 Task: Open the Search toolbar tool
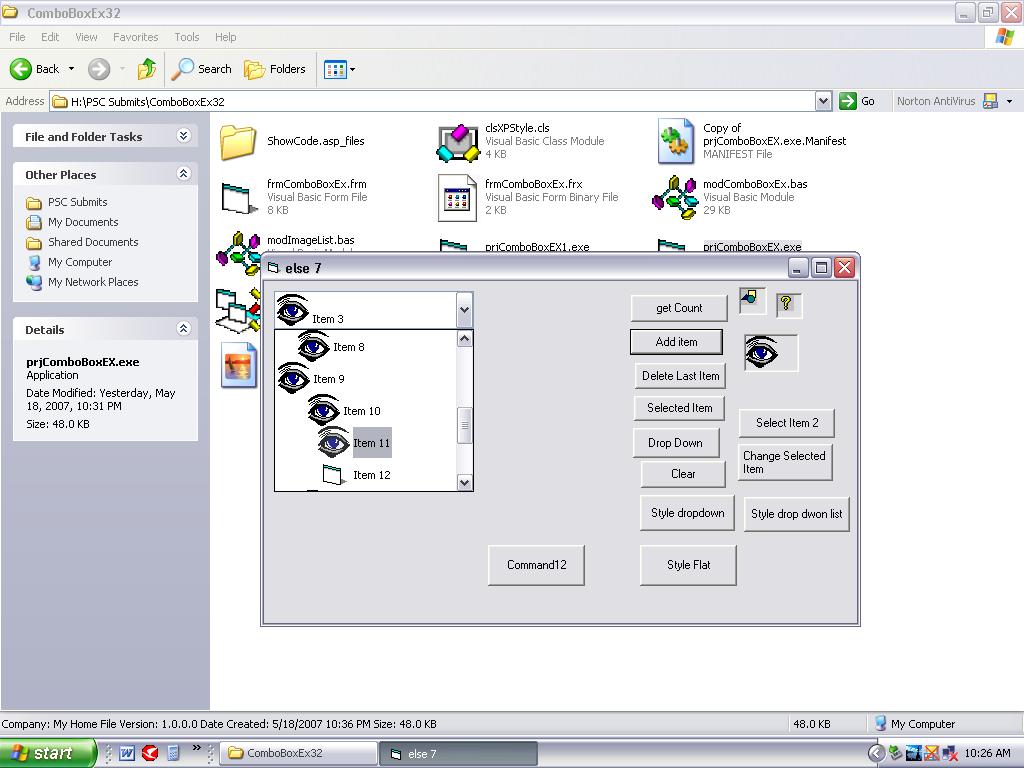tap(201, 69)
